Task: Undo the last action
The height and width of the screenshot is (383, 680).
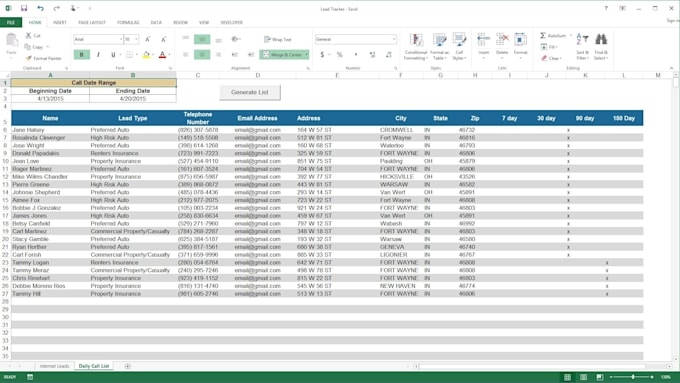Action: click(40, 8)
